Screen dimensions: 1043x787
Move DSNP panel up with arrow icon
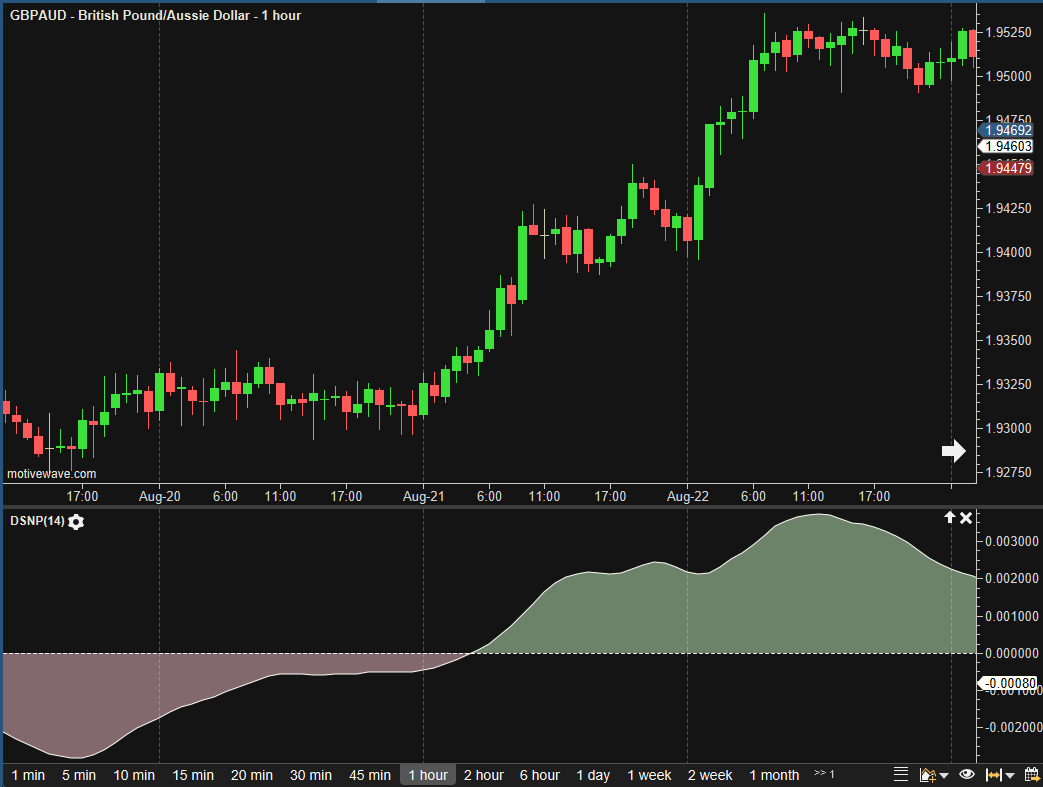949,517
